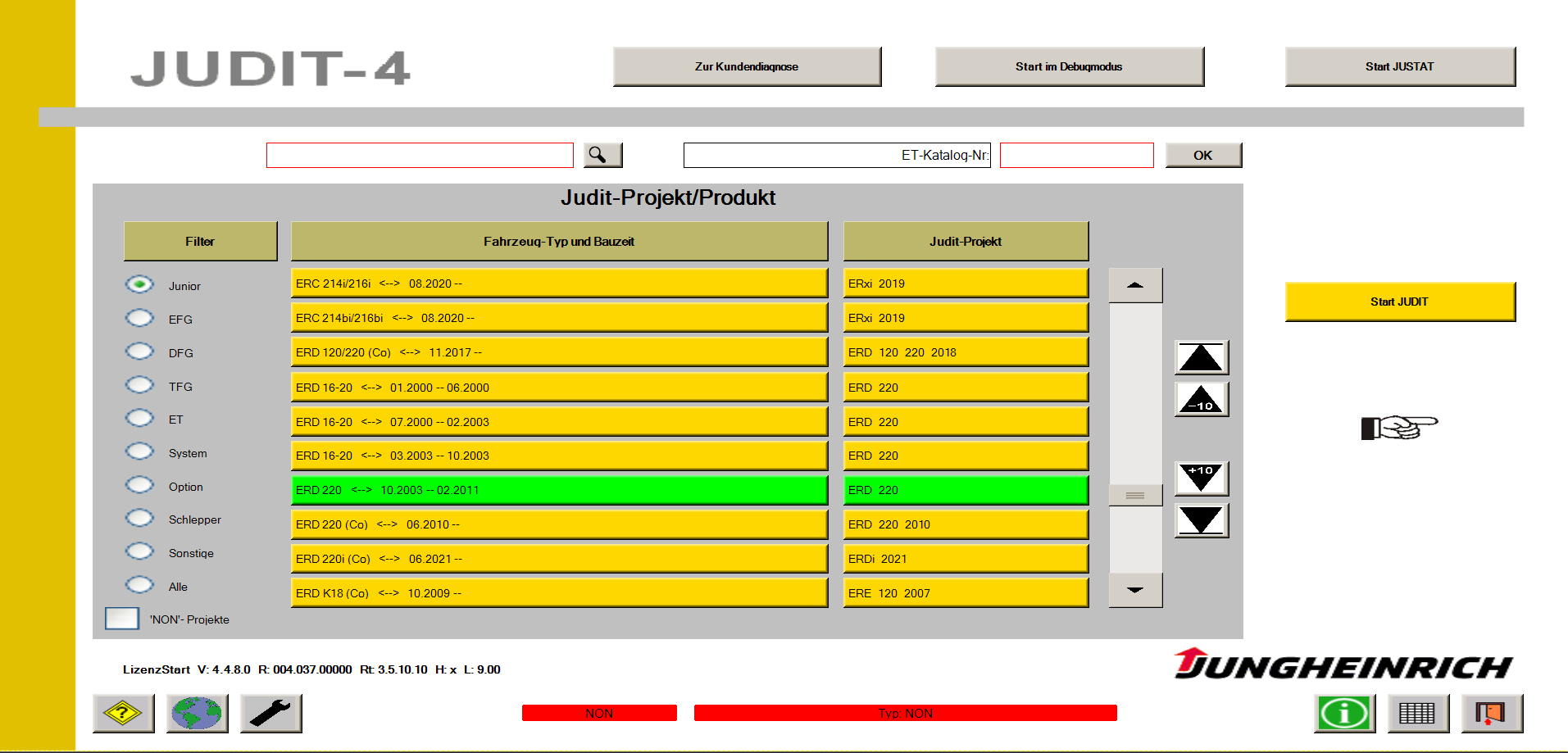Select row ERD 220i (Co) 06.2021
The width and height of the screenshot is (1568, 753).
[559, 559]
